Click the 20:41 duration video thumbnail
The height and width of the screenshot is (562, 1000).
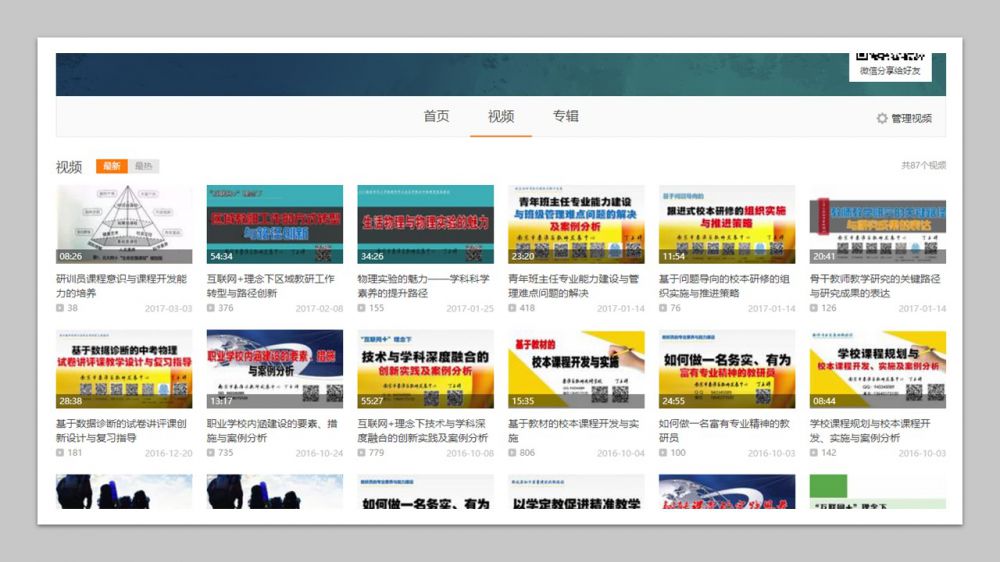click(x=877, y=224)
